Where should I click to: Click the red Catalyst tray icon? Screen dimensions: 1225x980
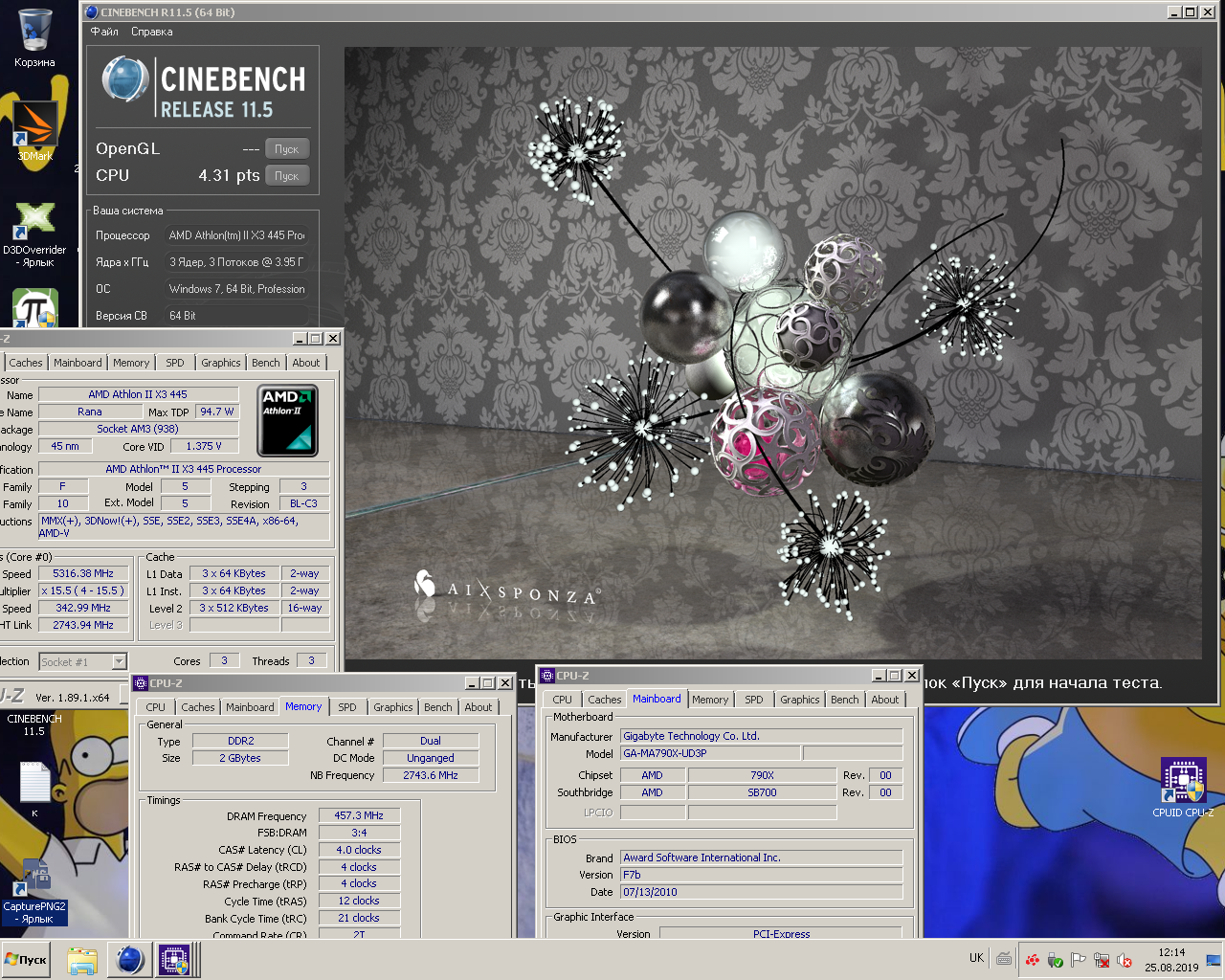coord(1032,960)
